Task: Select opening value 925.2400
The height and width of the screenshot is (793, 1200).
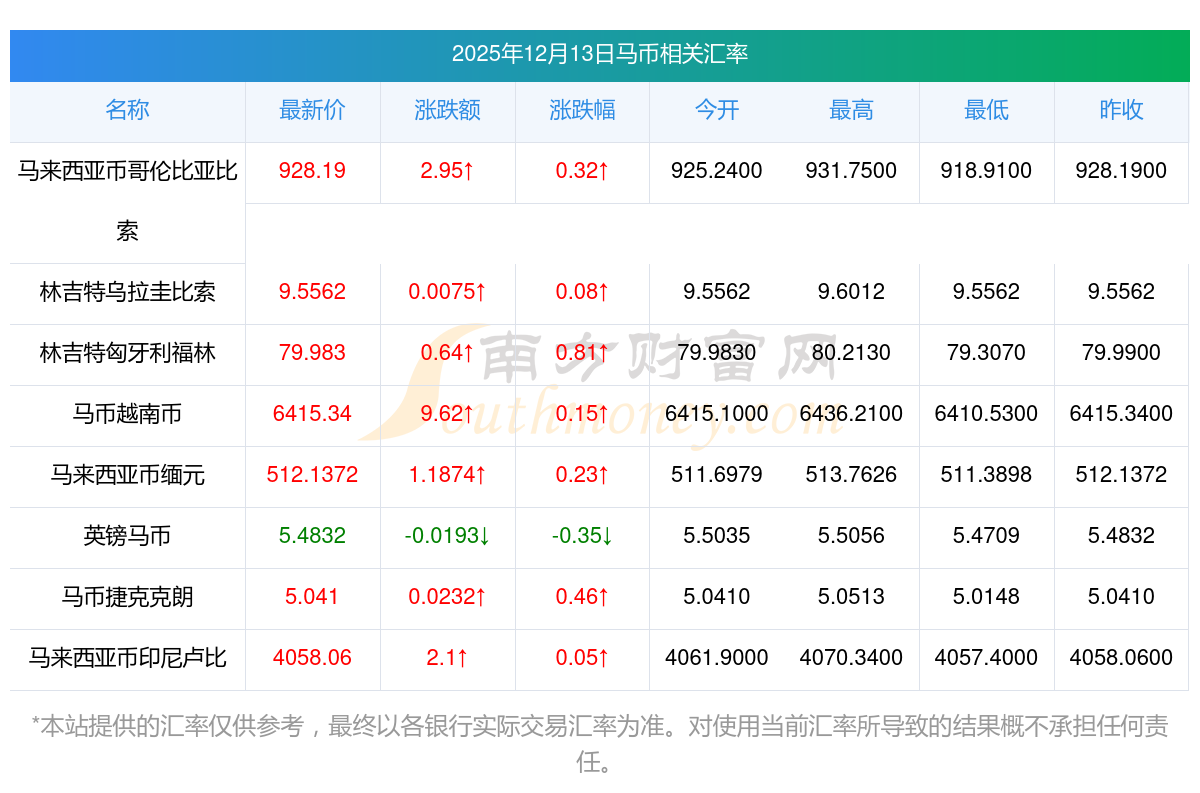Action: point(717,171)
